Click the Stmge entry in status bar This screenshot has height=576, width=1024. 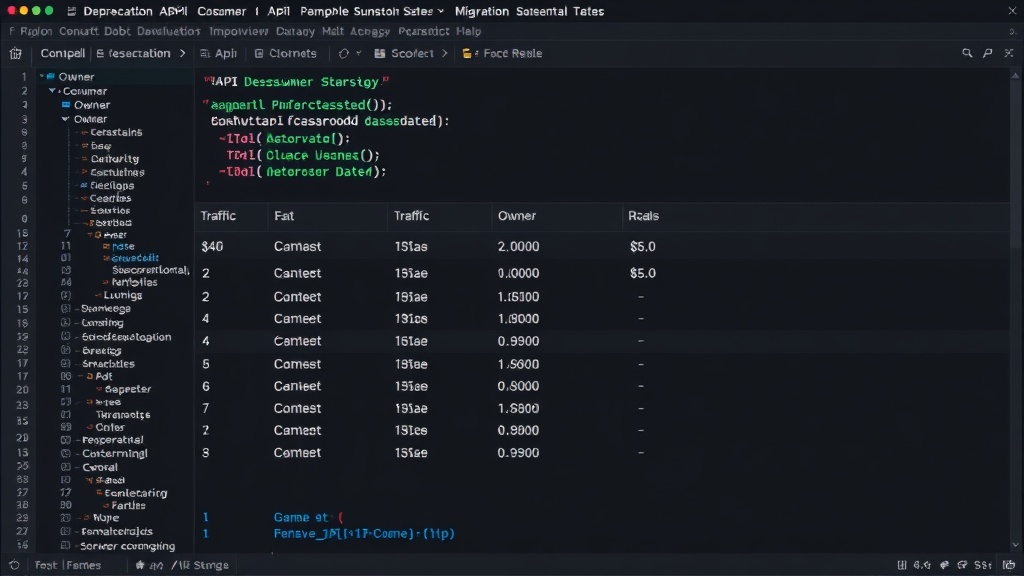pos(212,565)
